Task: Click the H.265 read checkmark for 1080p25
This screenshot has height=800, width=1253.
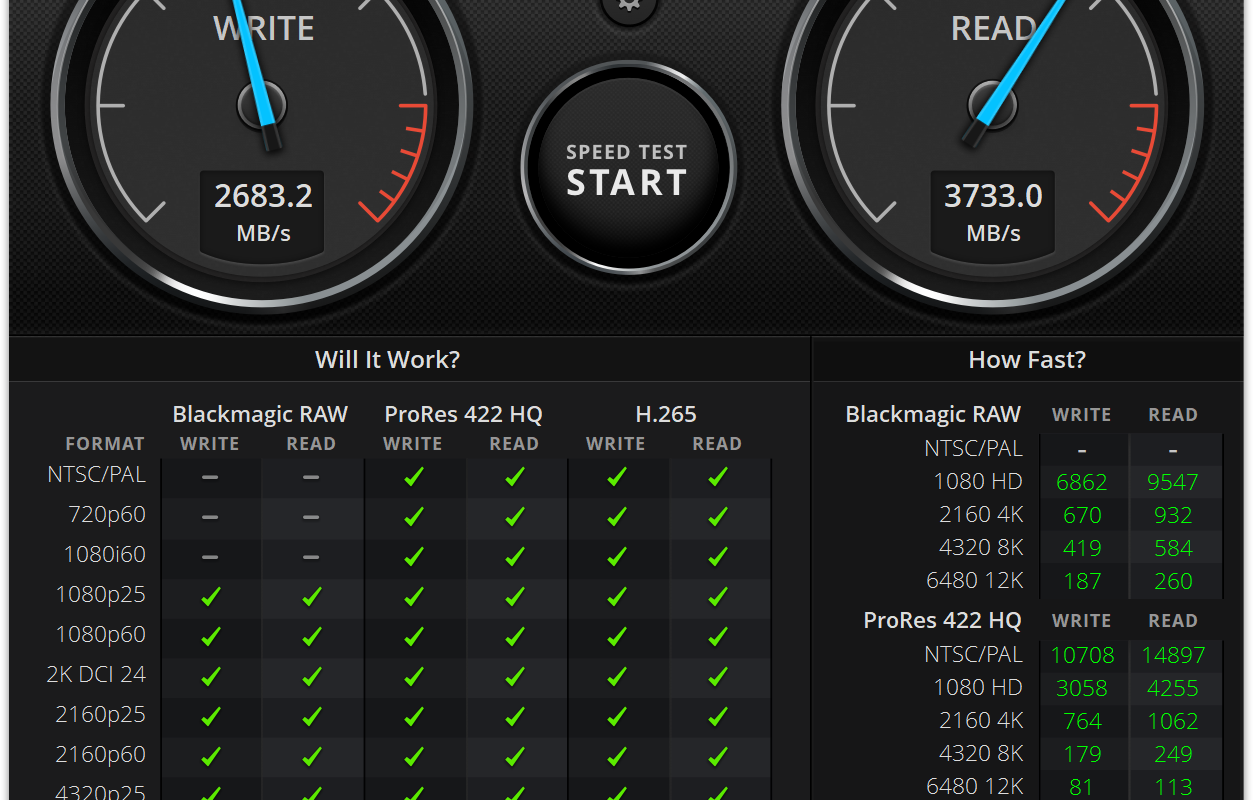Action: coord(718,597)
